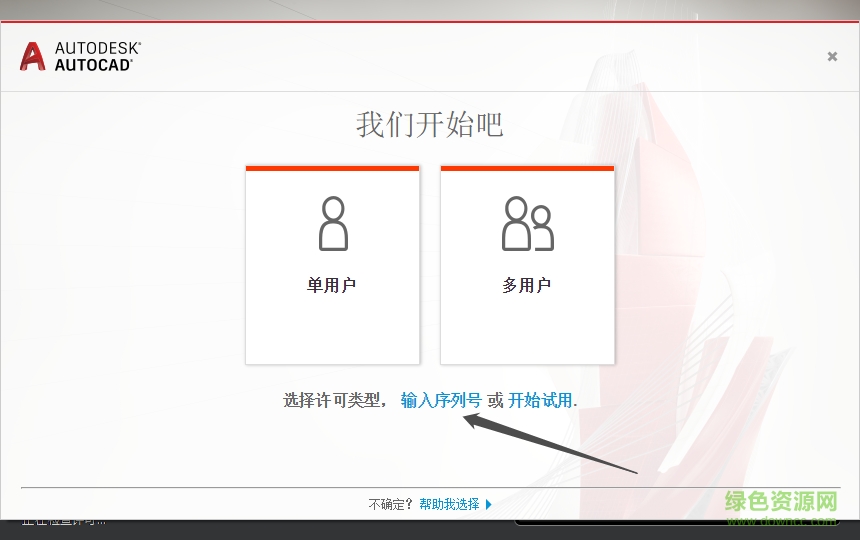
Task: Click the 开始试用 trial link
Action: tap(541, 400)
